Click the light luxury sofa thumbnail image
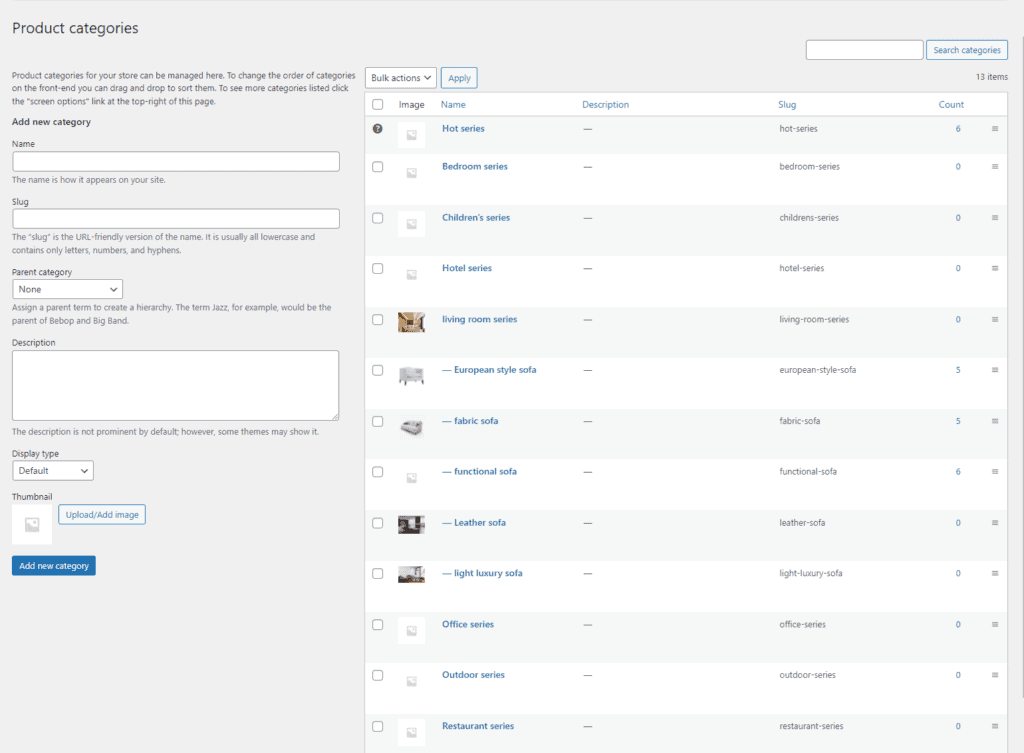This screenshot has width=1024, height=753. coord(411,575)
